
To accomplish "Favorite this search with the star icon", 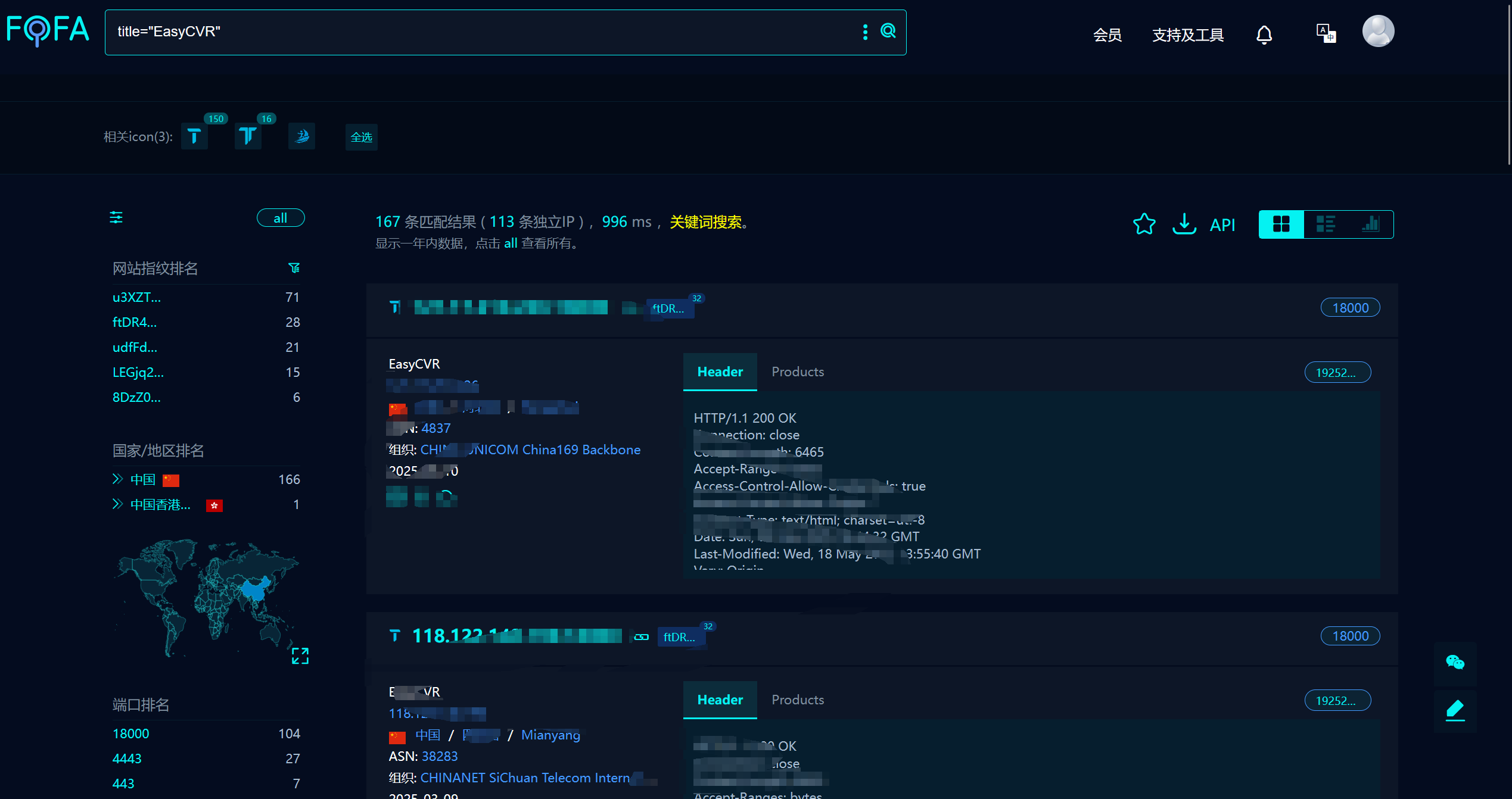I will [x=1144, y=224].
